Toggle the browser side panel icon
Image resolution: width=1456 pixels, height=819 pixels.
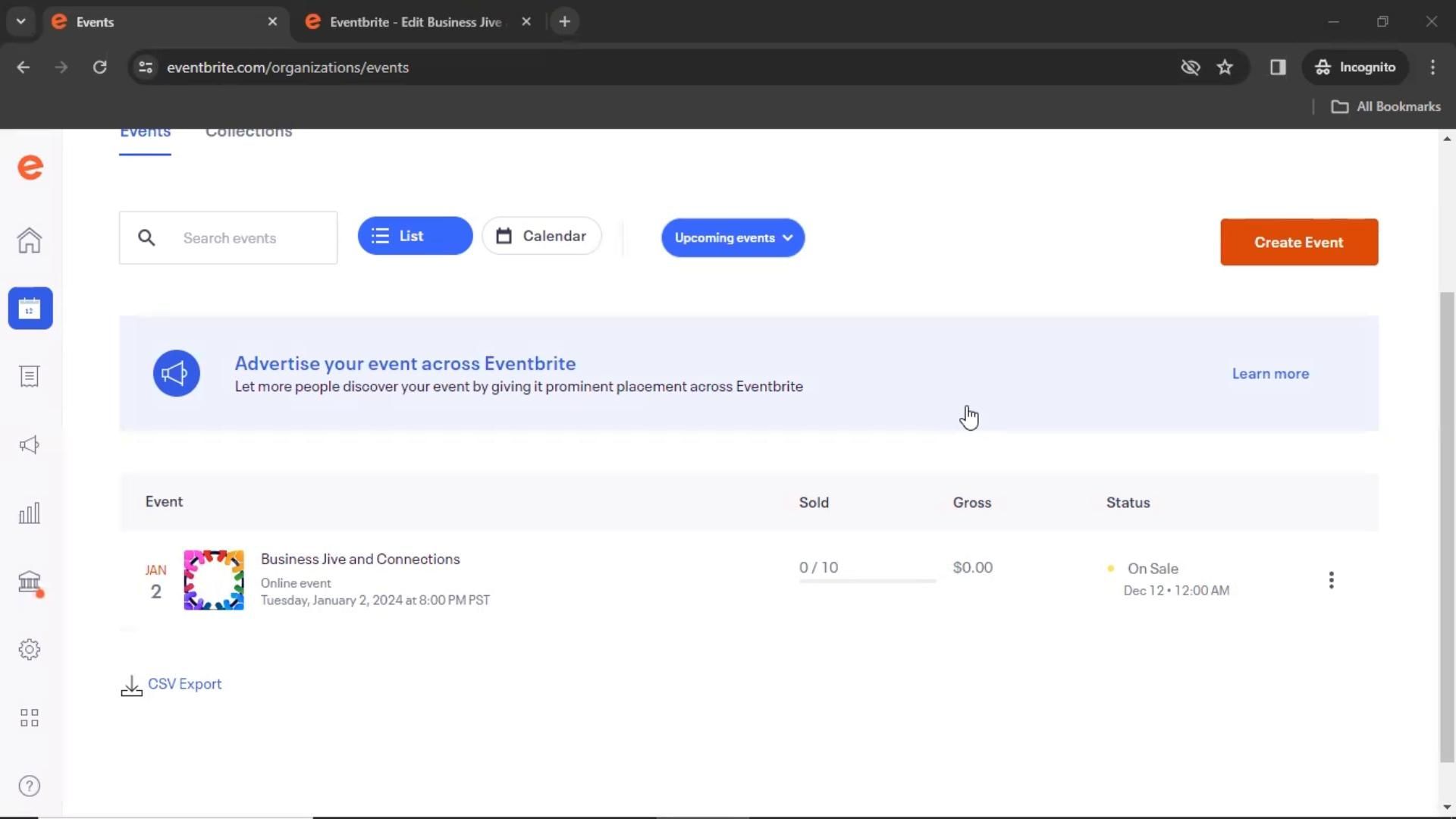click(x=1278, y=67)
